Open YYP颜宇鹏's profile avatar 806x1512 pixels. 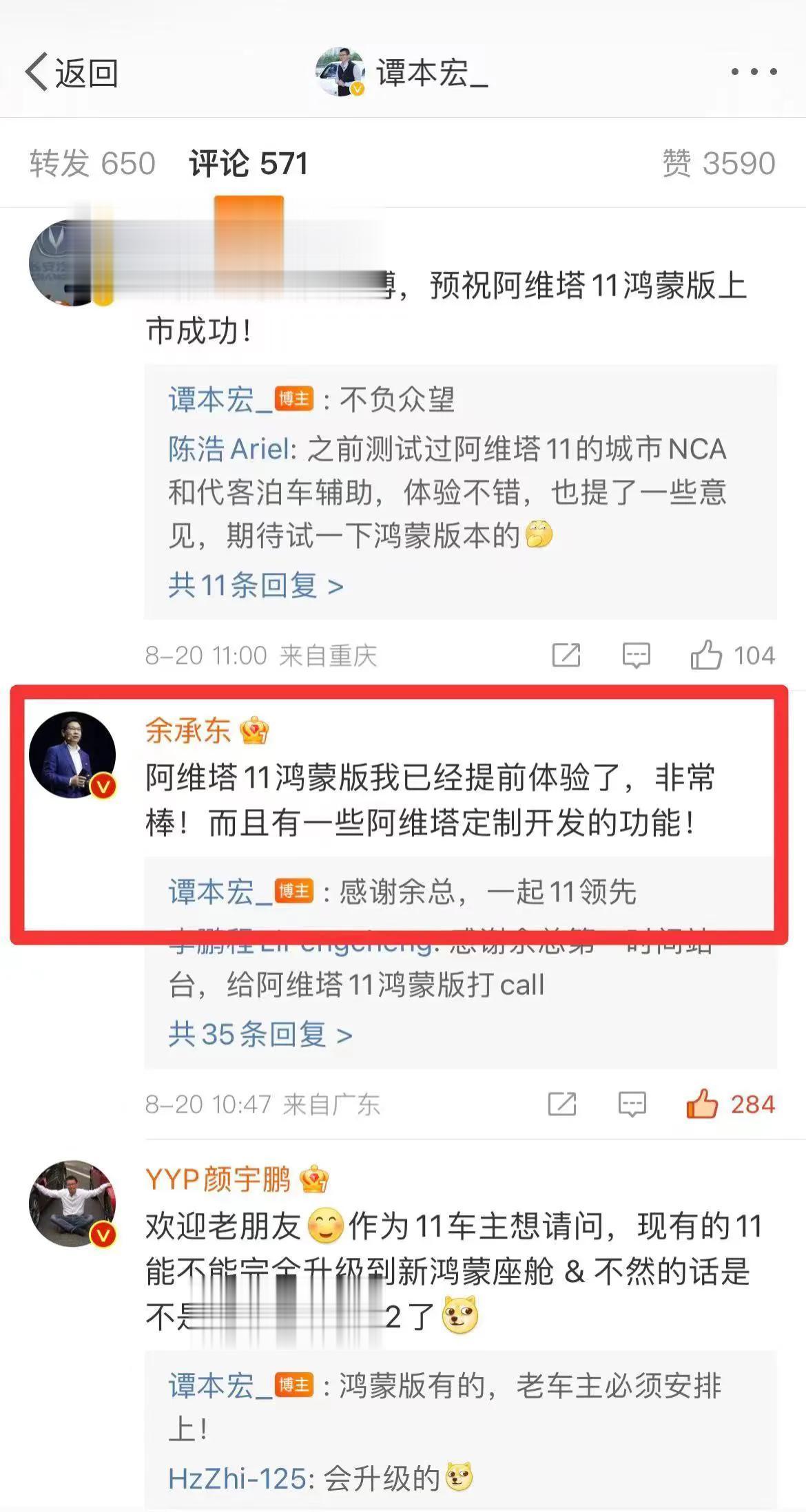click(72, 1204)
